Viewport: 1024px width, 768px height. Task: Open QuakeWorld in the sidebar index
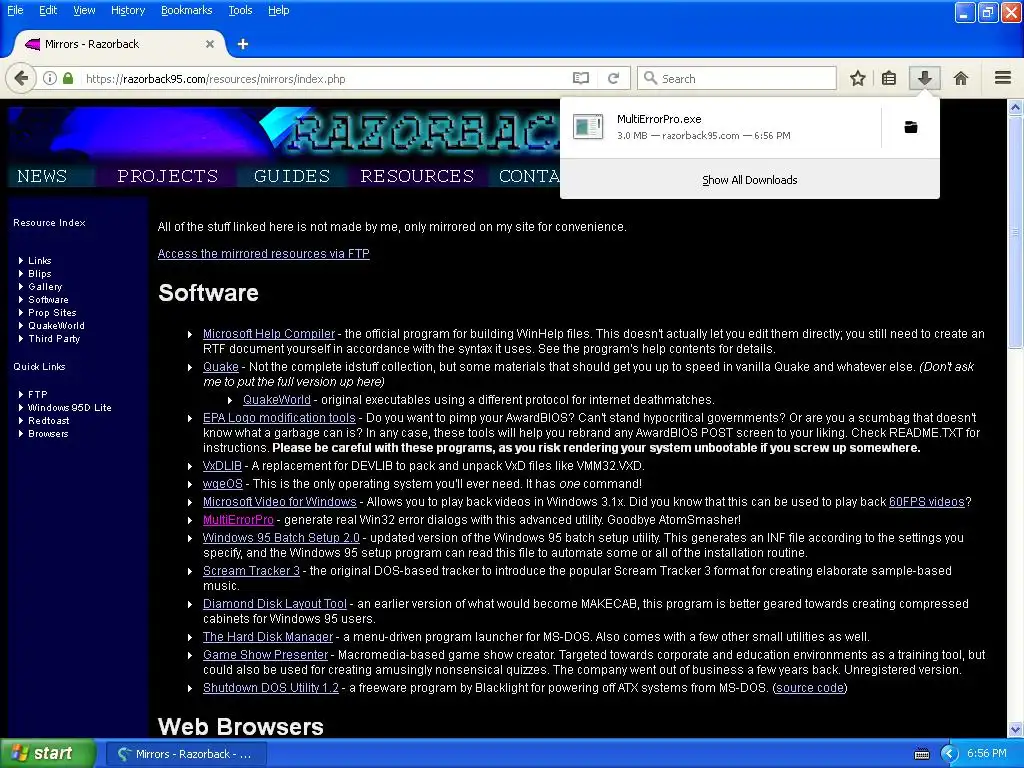(x=56, y=326)
